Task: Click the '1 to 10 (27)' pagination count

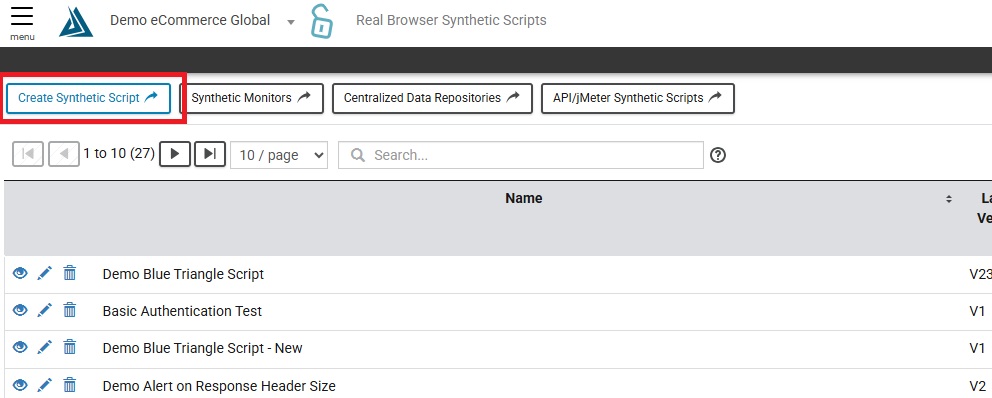Action: pos(119,154)
